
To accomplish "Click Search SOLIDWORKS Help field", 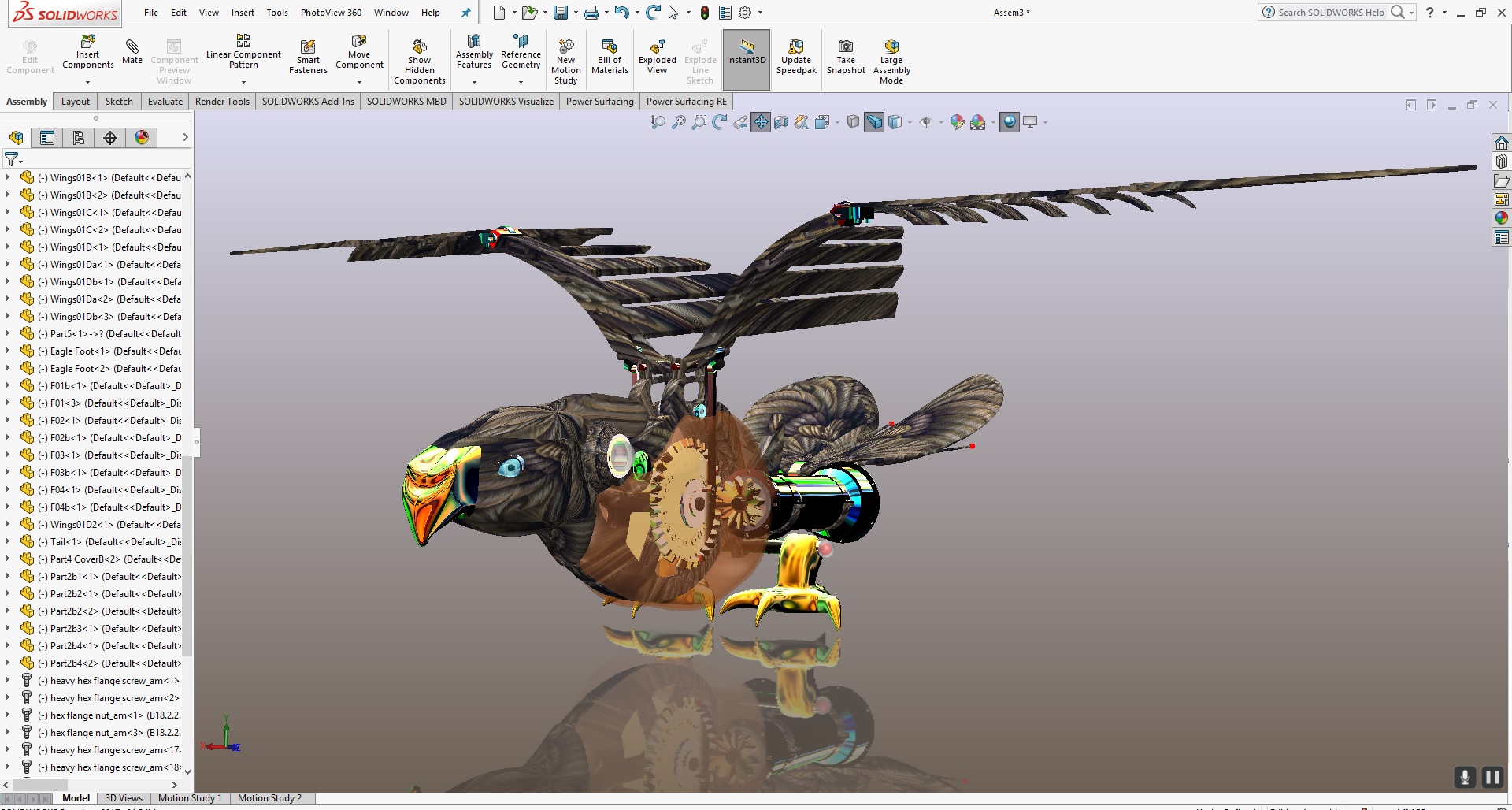I will click(1331, 12).
